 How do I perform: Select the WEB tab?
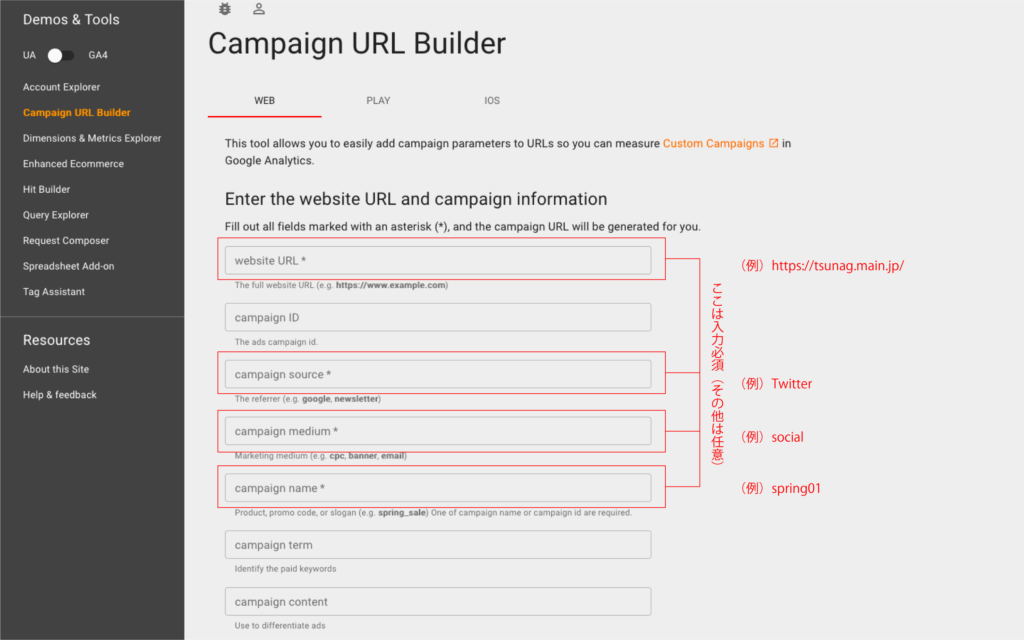[264, 101]
